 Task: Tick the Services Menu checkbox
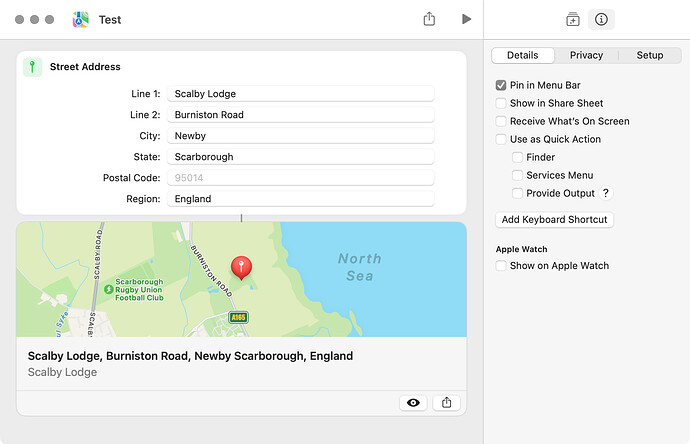click(518, 175)
